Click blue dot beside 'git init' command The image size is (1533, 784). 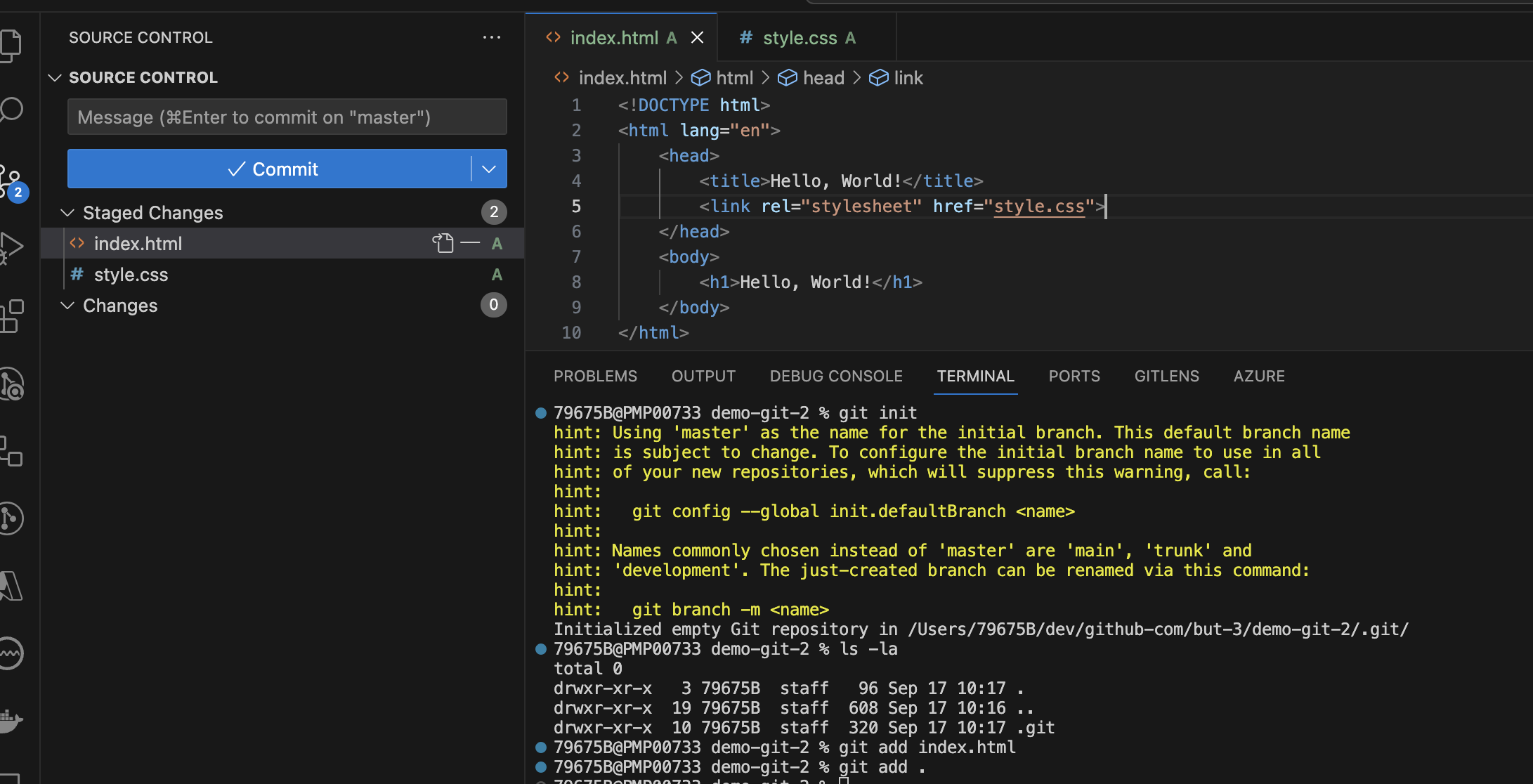[541, 412]
